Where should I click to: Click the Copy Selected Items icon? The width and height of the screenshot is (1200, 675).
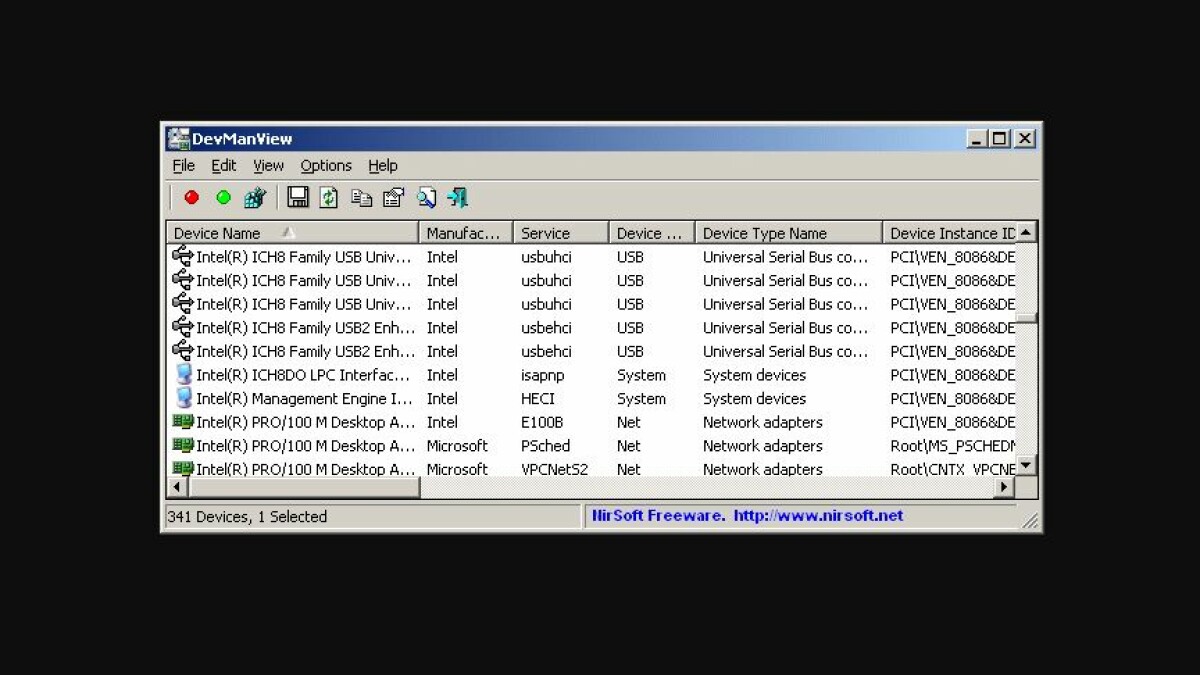(x=361, y=198)
